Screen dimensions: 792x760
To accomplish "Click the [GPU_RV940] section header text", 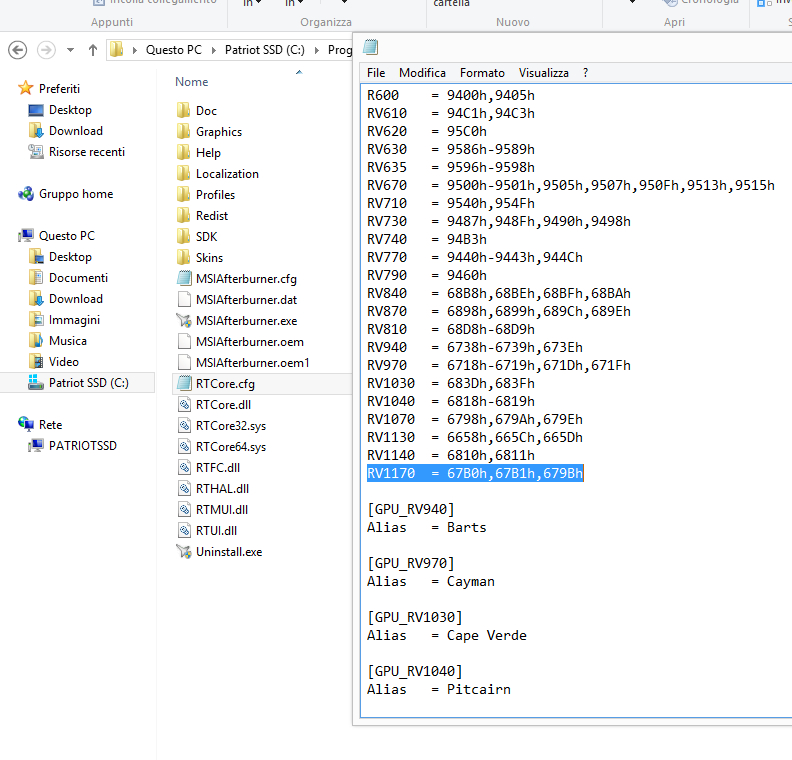I will pyautogui.click(x=411, y=509).
